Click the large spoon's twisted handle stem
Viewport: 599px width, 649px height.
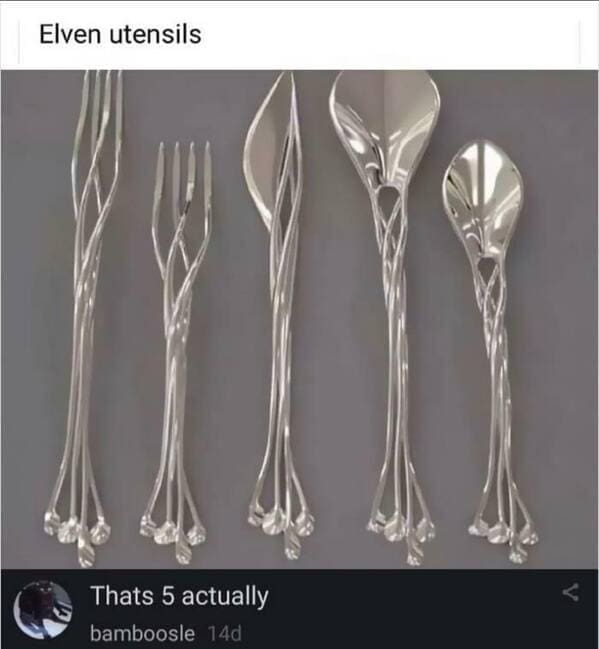[393, 331]
